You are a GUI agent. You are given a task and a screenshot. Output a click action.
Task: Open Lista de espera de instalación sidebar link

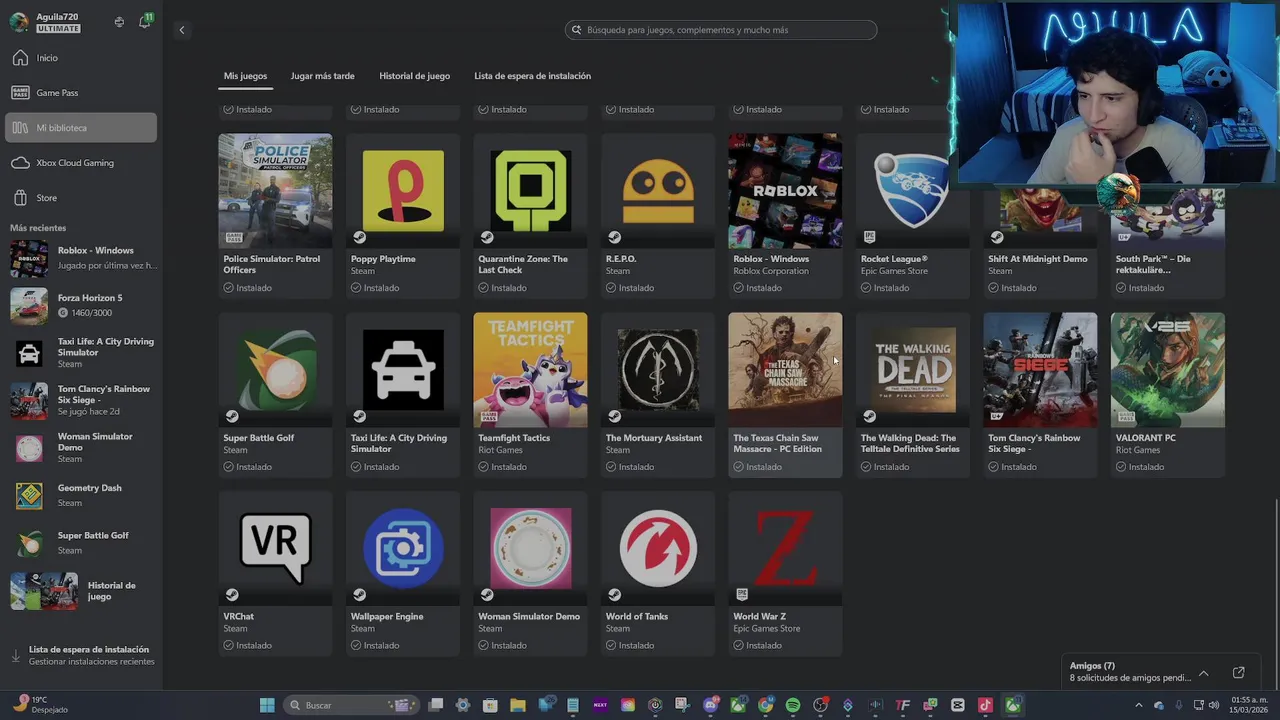click(82, 655)
